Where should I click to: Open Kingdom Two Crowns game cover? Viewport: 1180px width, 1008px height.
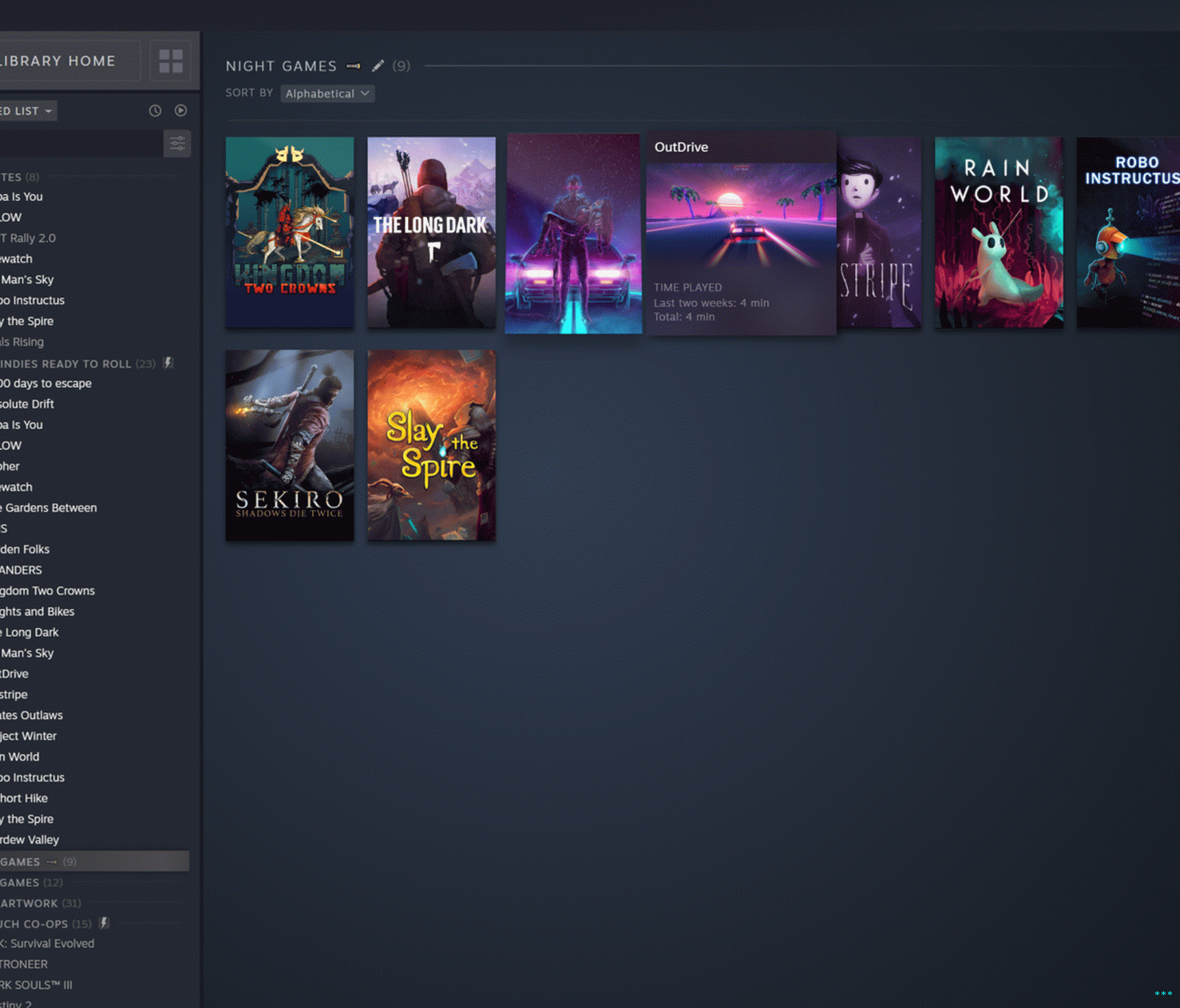pos(289,232)
